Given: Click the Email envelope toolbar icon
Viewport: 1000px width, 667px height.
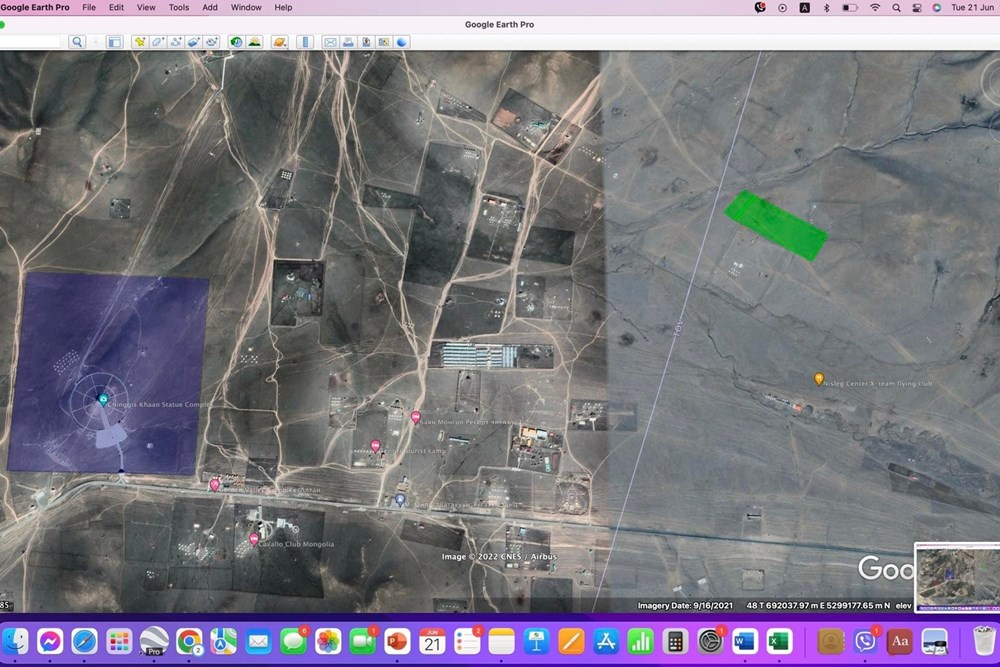Looking at the screenshot, I should coord(330,42).
